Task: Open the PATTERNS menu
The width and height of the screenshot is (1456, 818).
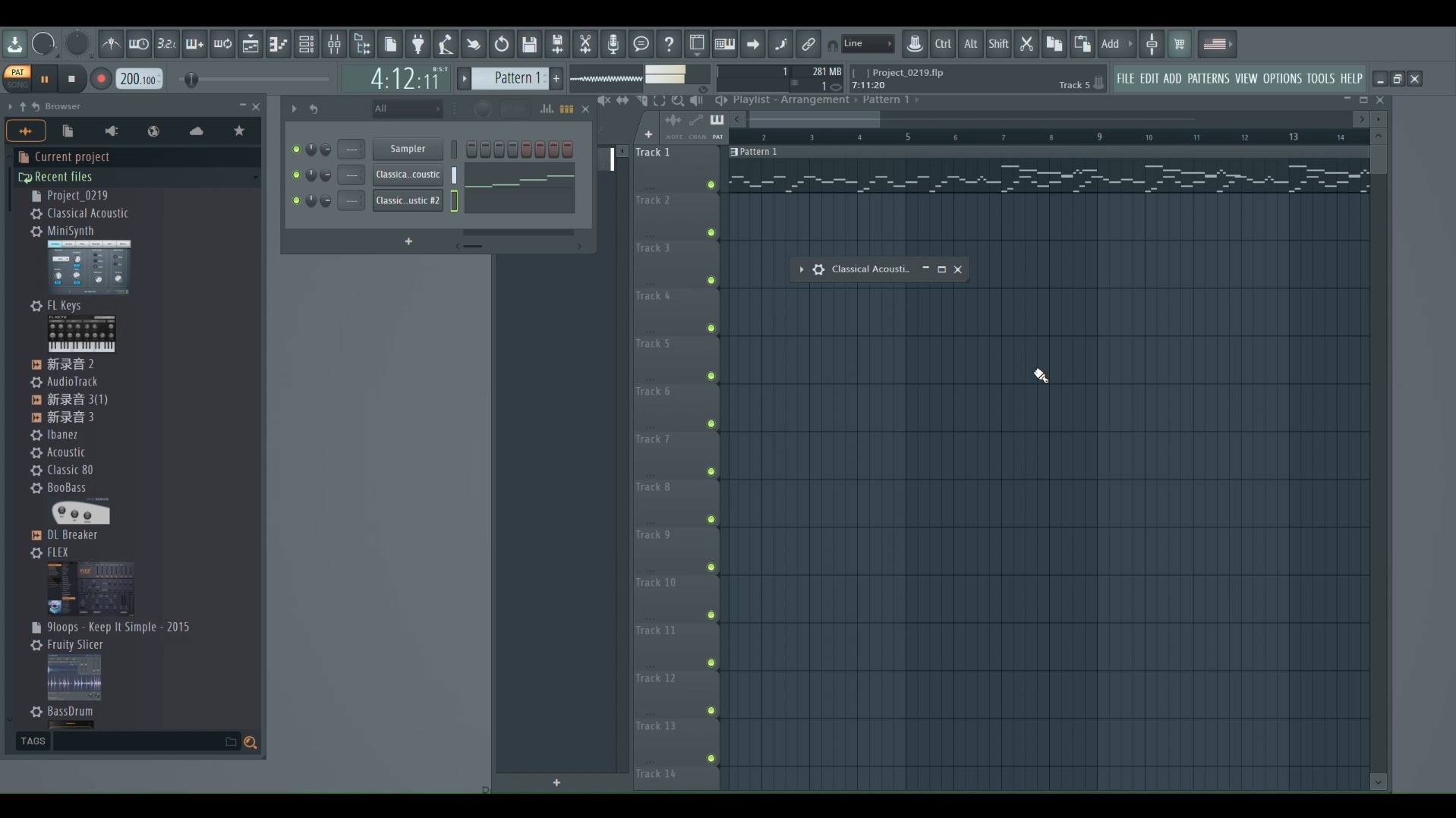Action: pos(1208,79)
